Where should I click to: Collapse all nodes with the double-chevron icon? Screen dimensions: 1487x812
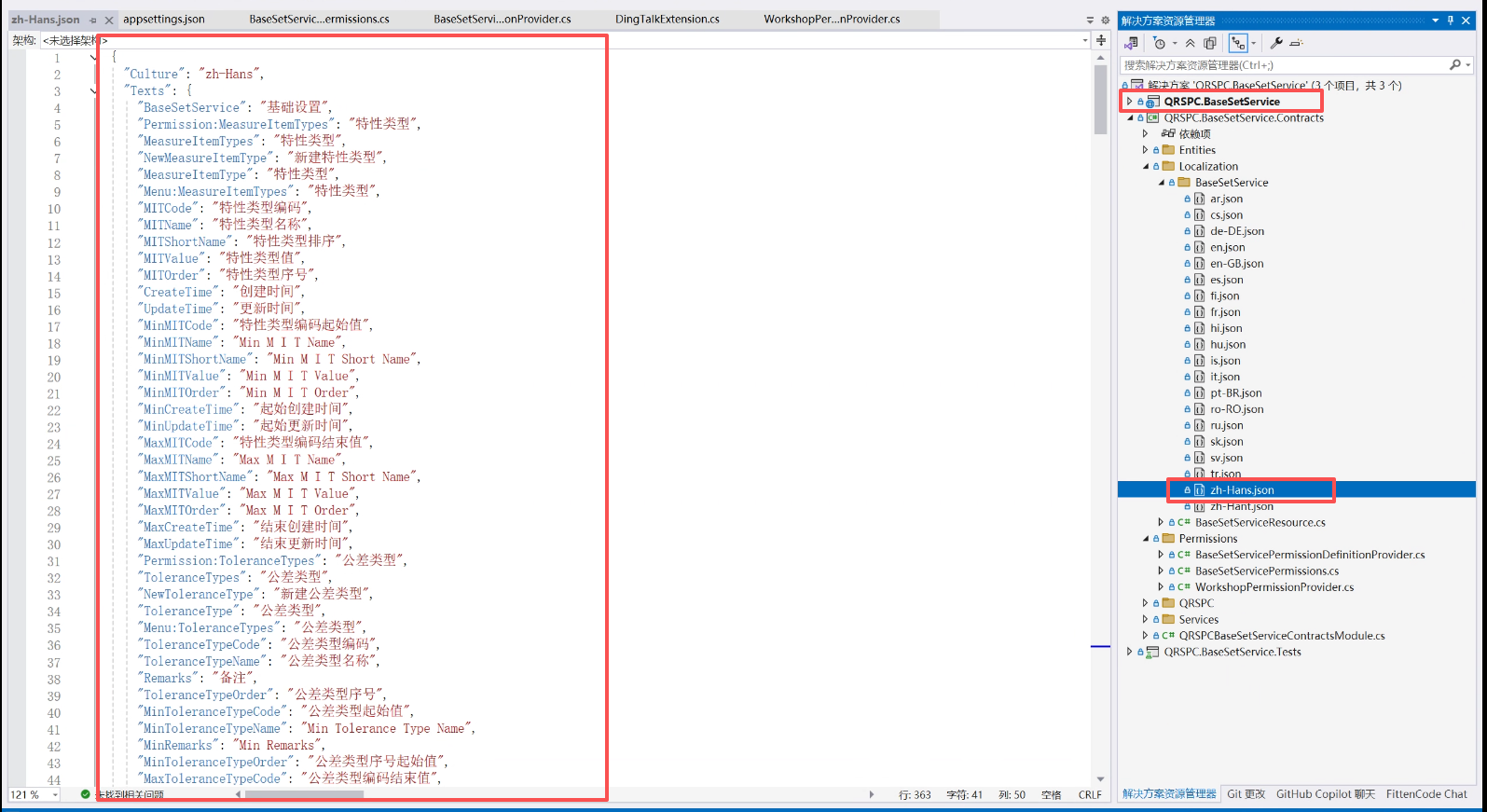coord(1191,43)
